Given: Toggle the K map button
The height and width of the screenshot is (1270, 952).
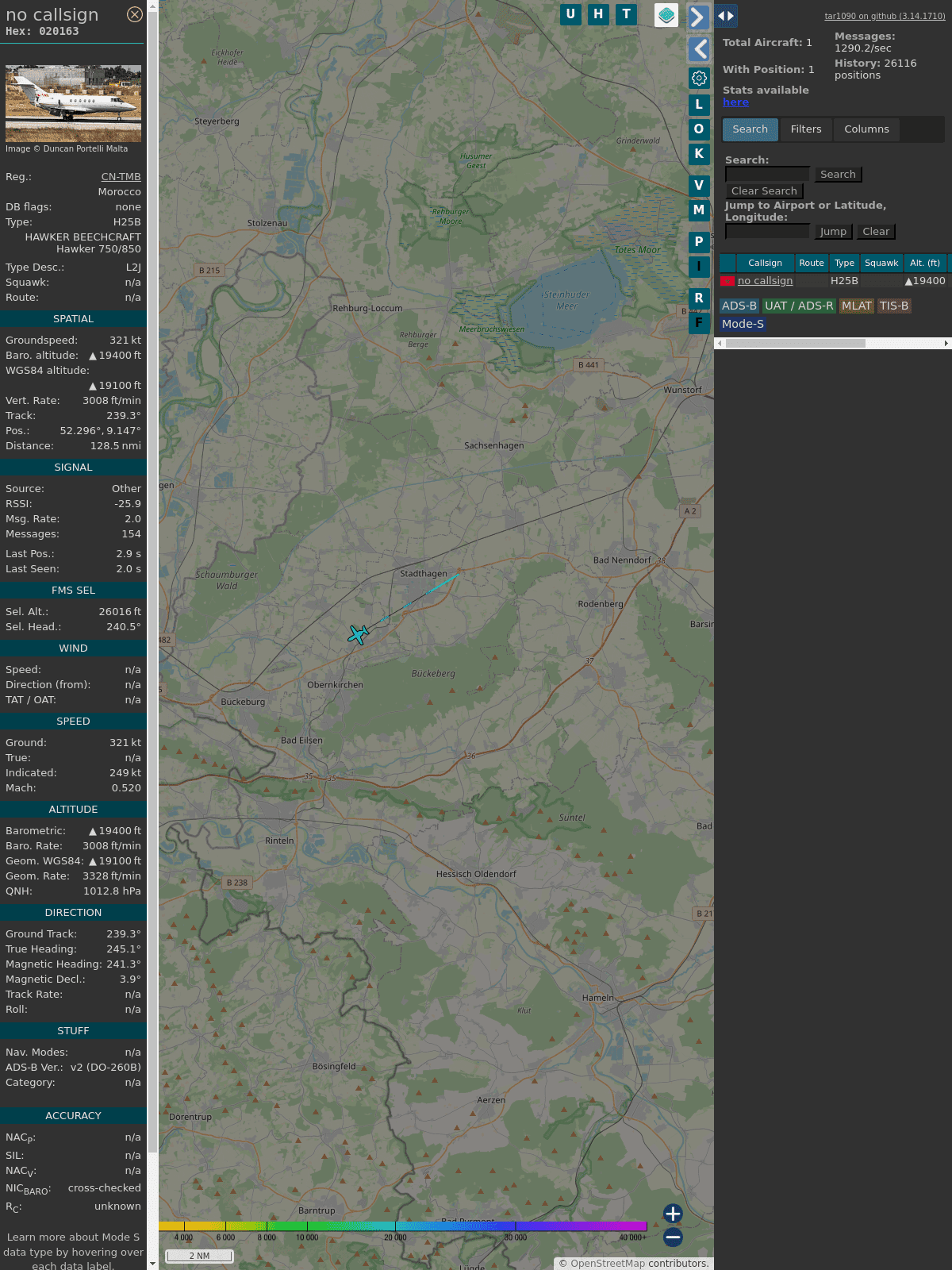Looking at the screenshot, I should click(x=699, y=154).
